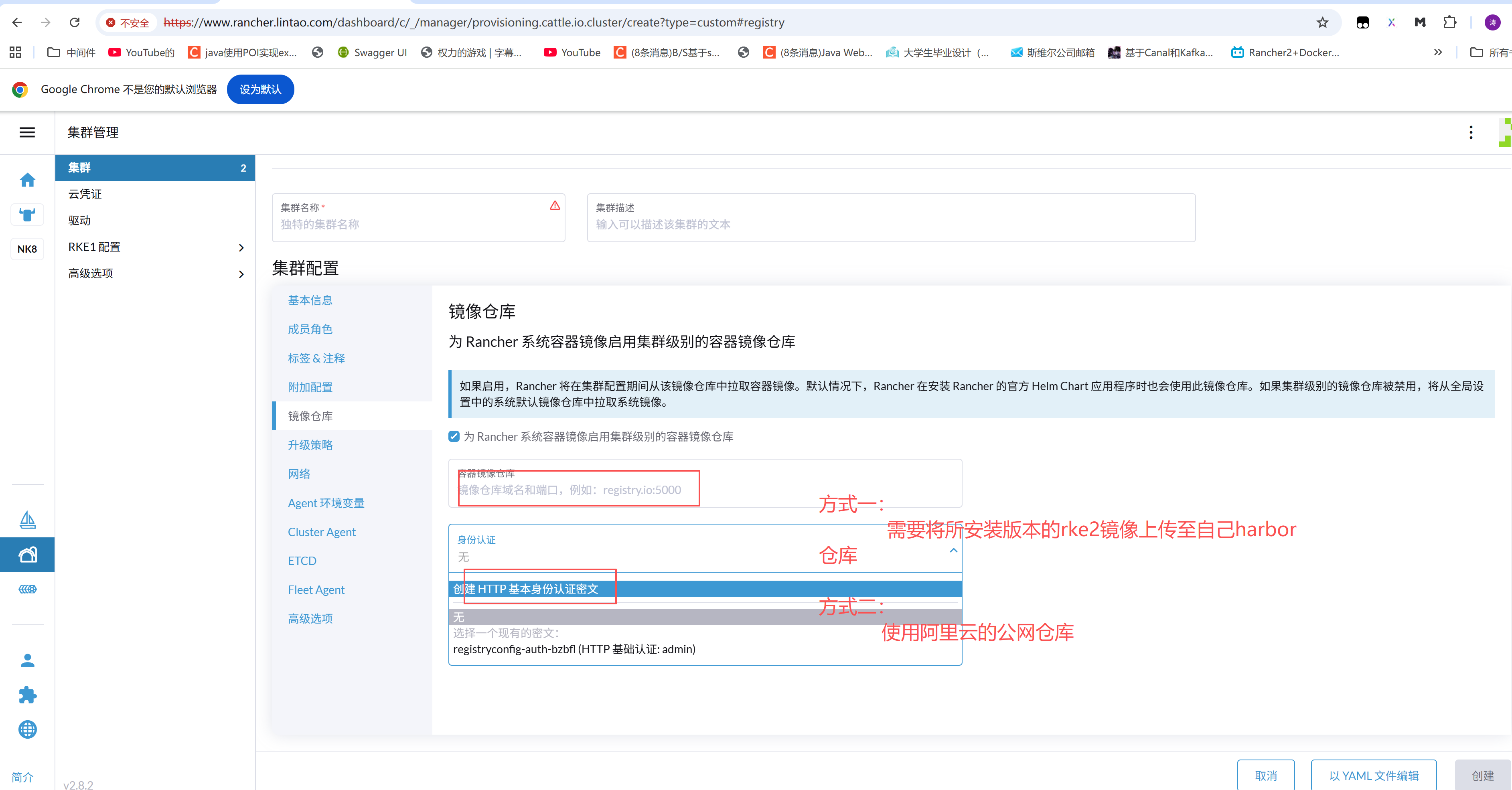Open the NK8 cluster badge
Screen dimensions: 1512x790
pyautogui.click(x=28, y=249)
